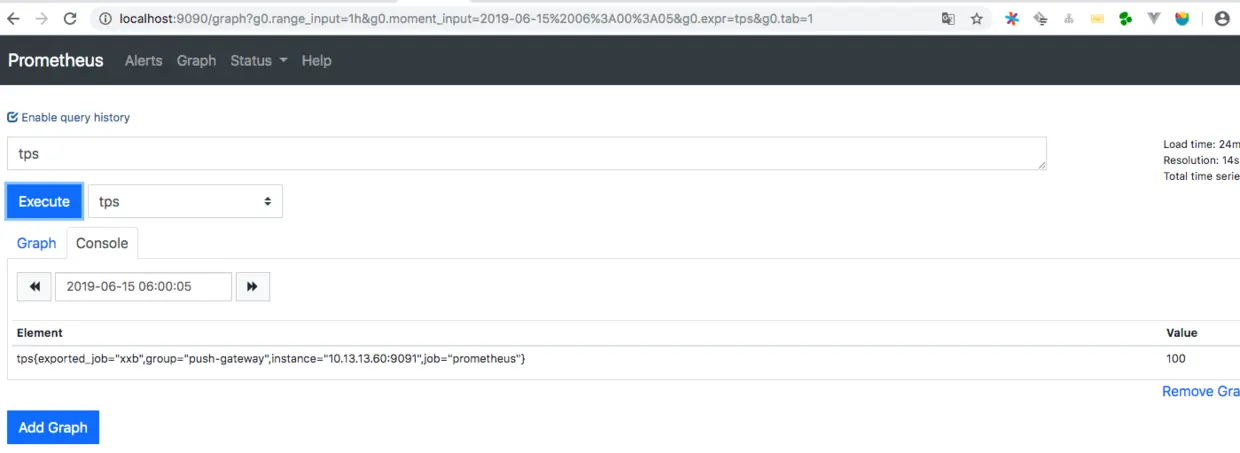This screenshot has width=1240, height=453.
Task: Toggle Enable query history checkbox
Action: tap(13, 117)
